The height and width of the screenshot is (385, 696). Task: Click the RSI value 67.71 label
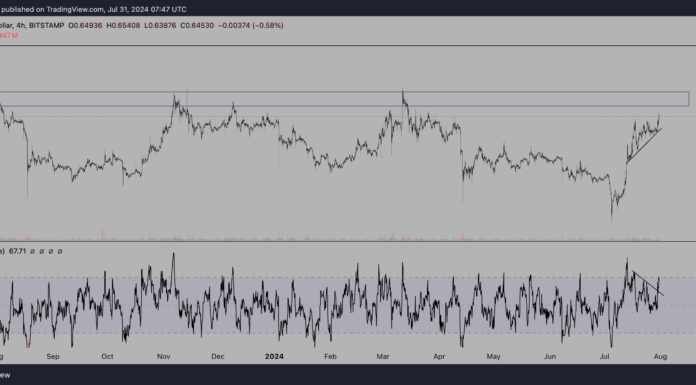tap(17, 251)
